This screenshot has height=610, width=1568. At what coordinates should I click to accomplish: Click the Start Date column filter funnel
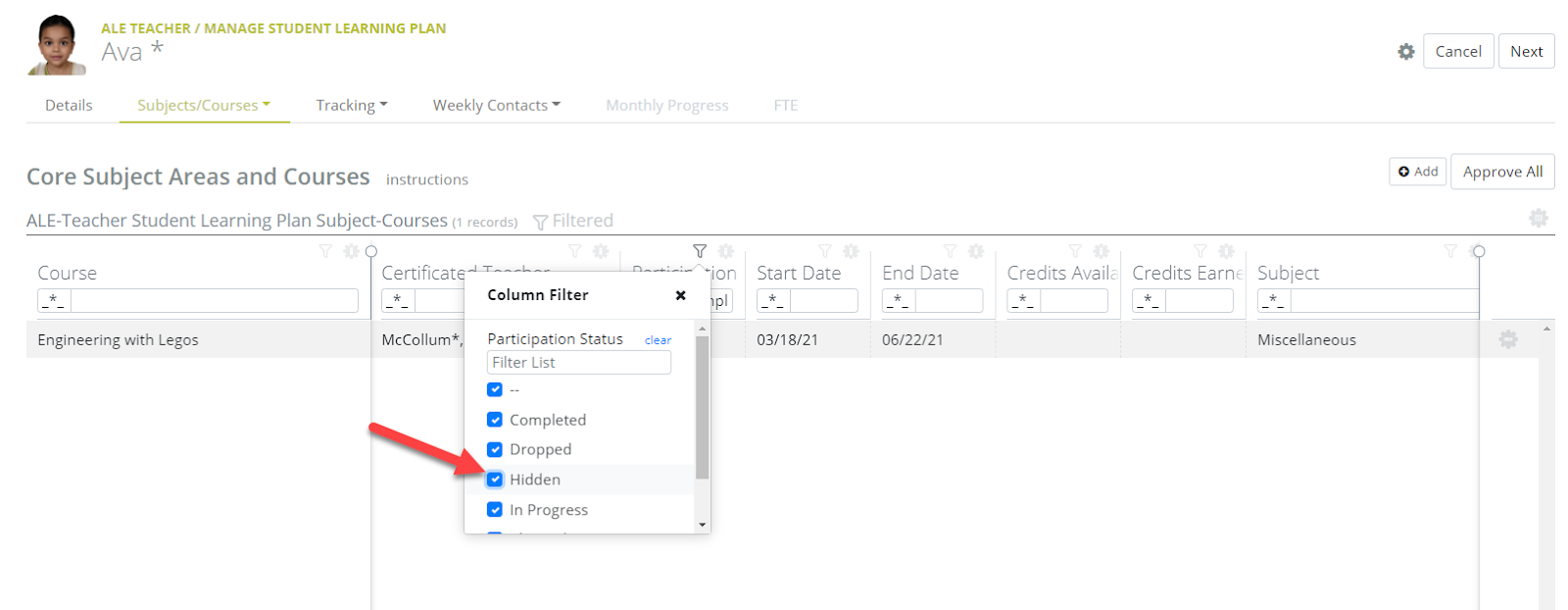click(x=824, y=252)
